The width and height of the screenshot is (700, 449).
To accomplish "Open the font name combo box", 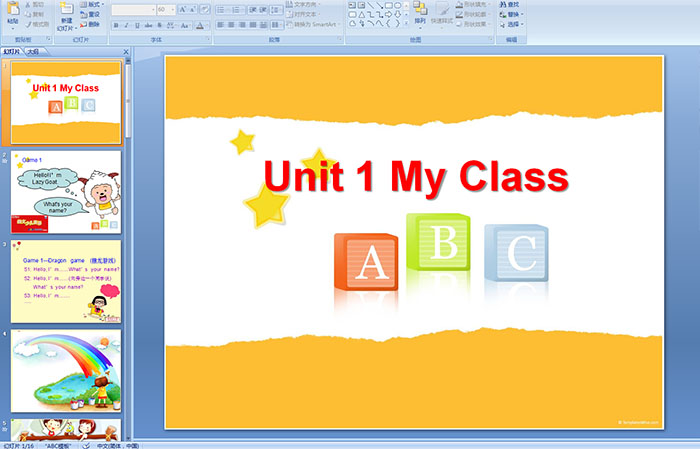I will point(133,9).
